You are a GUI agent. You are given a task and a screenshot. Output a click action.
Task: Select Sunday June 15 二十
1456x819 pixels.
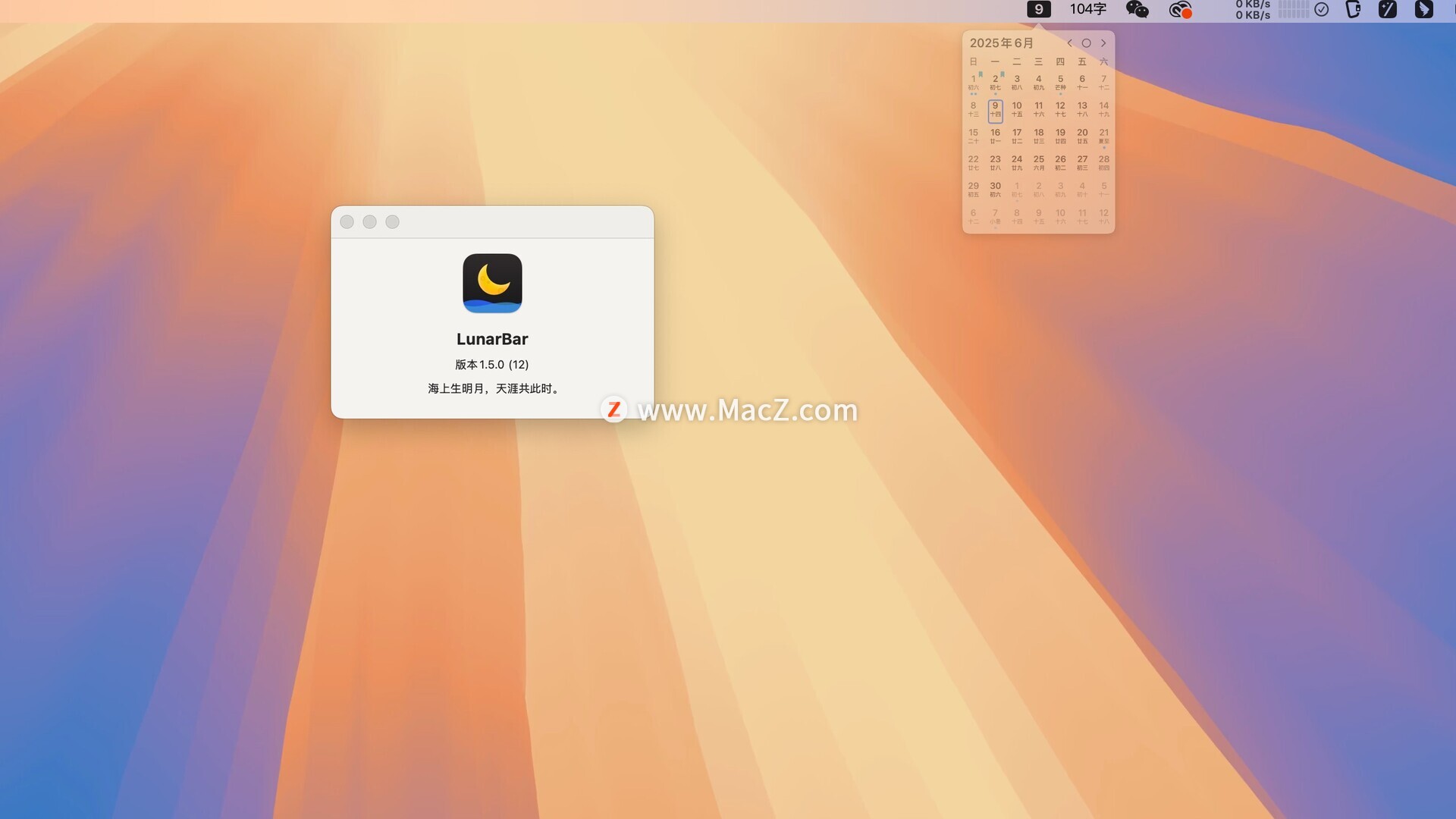(974, 136)
